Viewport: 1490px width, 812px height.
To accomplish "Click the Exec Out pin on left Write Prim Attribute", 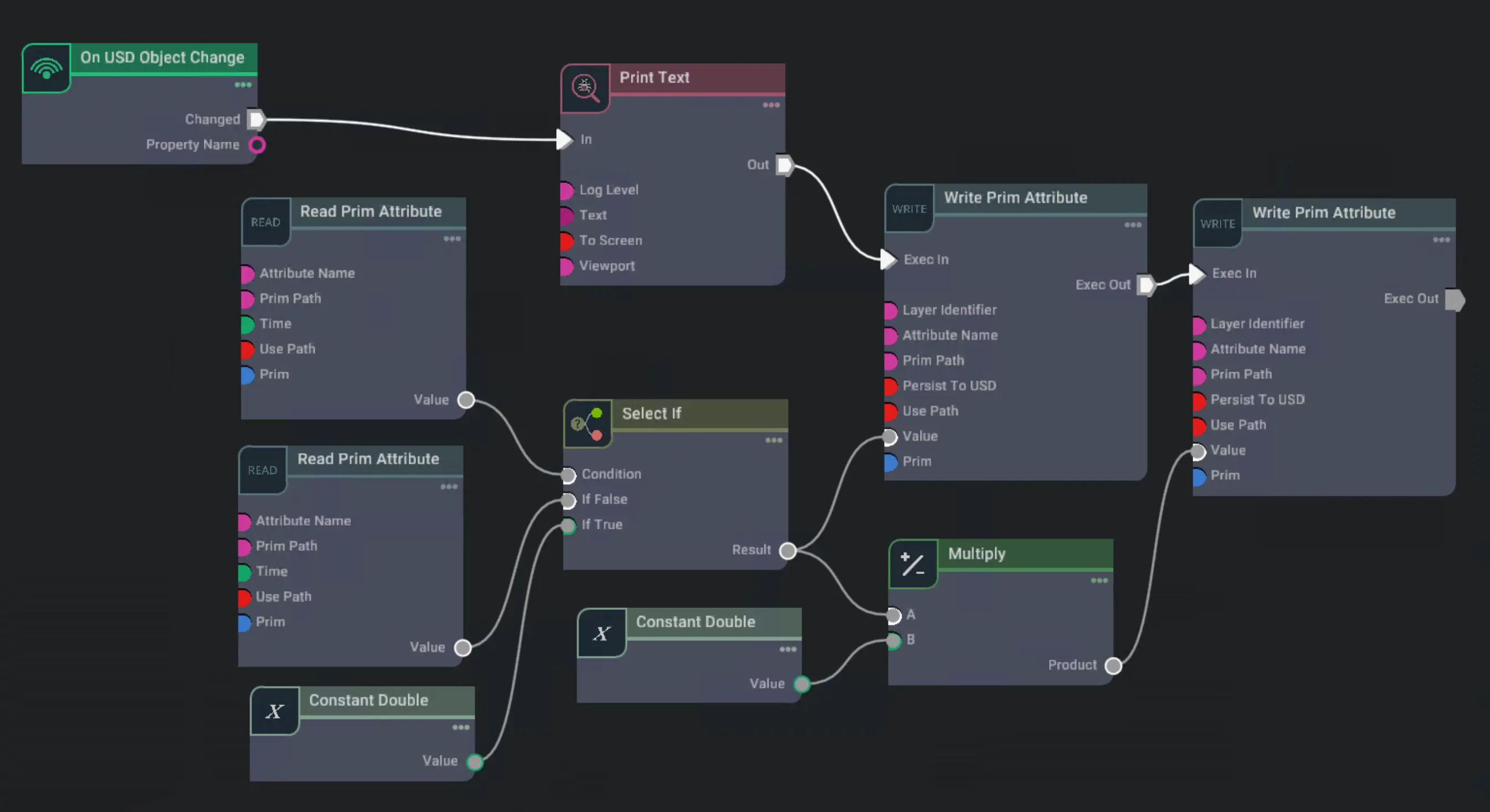I will coord(1144,285).
